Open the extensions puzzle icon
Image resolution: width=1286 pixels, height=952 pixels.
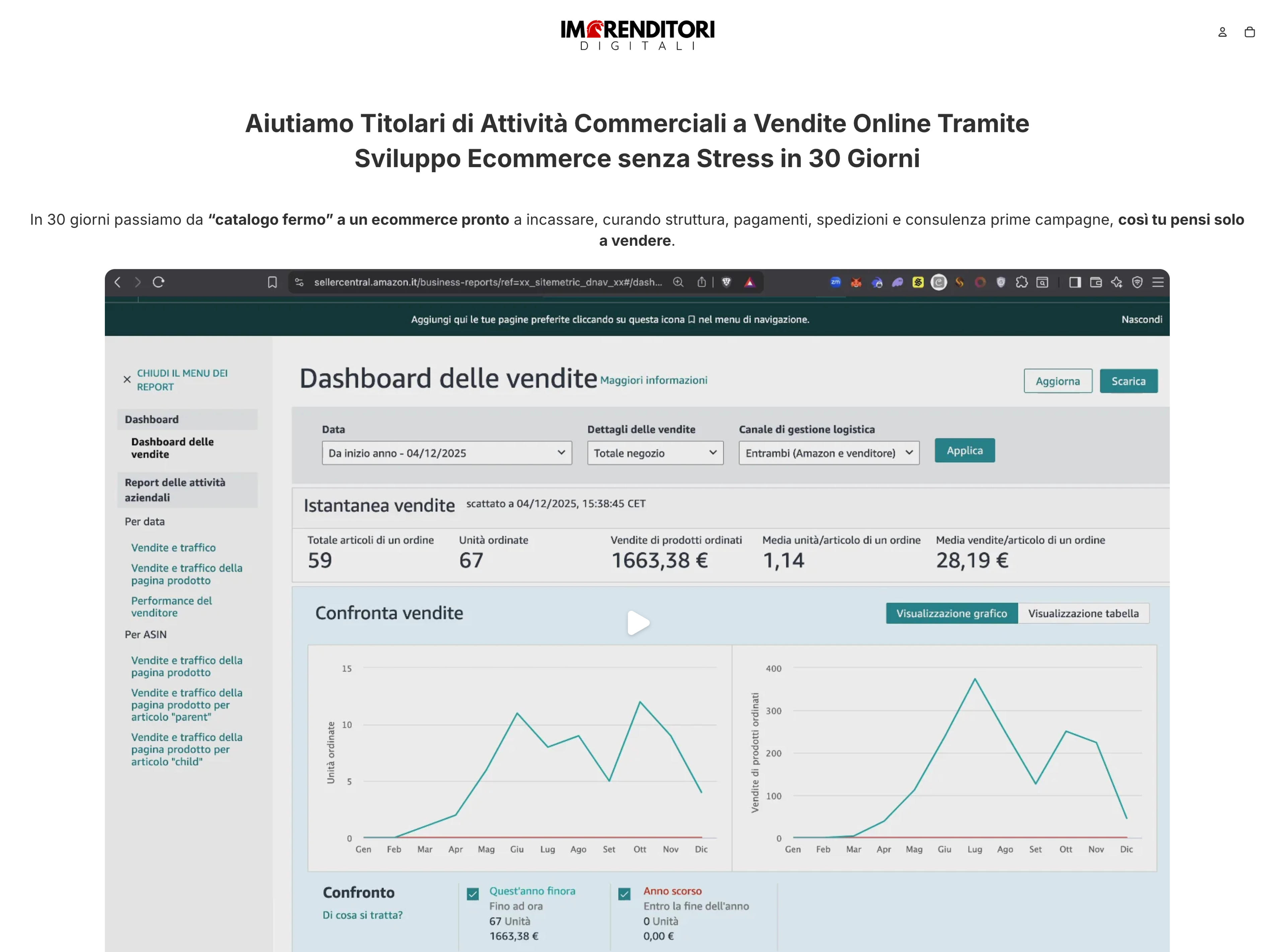[1021, 282]
